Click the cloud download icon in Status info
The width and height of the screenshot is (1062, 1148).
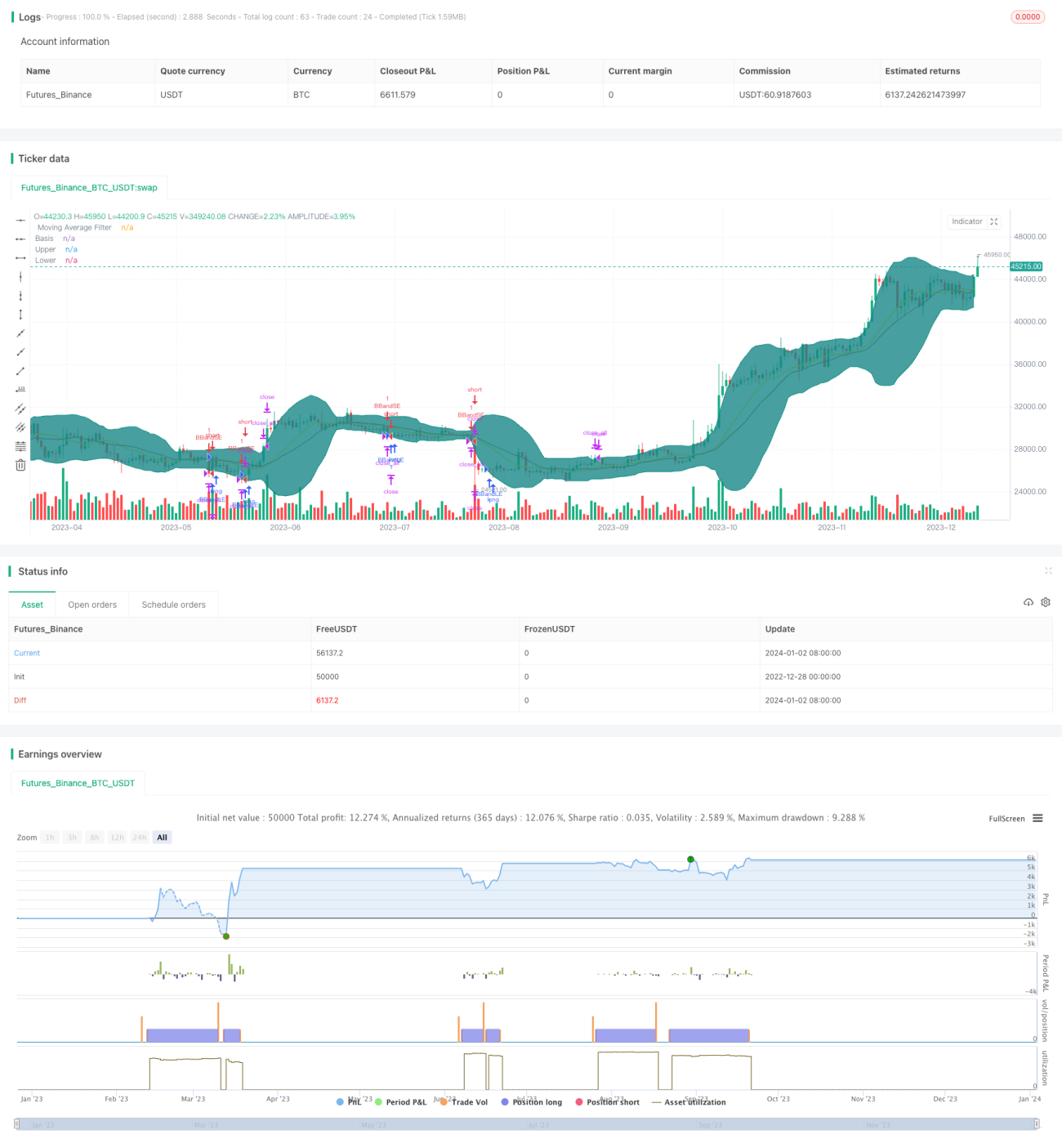coord(1028,602)
